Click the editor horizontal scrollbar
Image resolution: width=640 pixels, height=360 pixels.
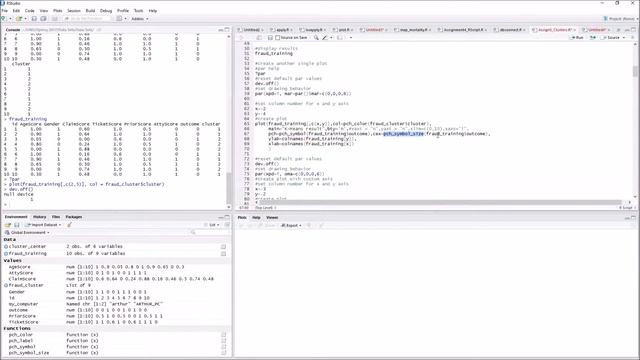pos(440,202)
